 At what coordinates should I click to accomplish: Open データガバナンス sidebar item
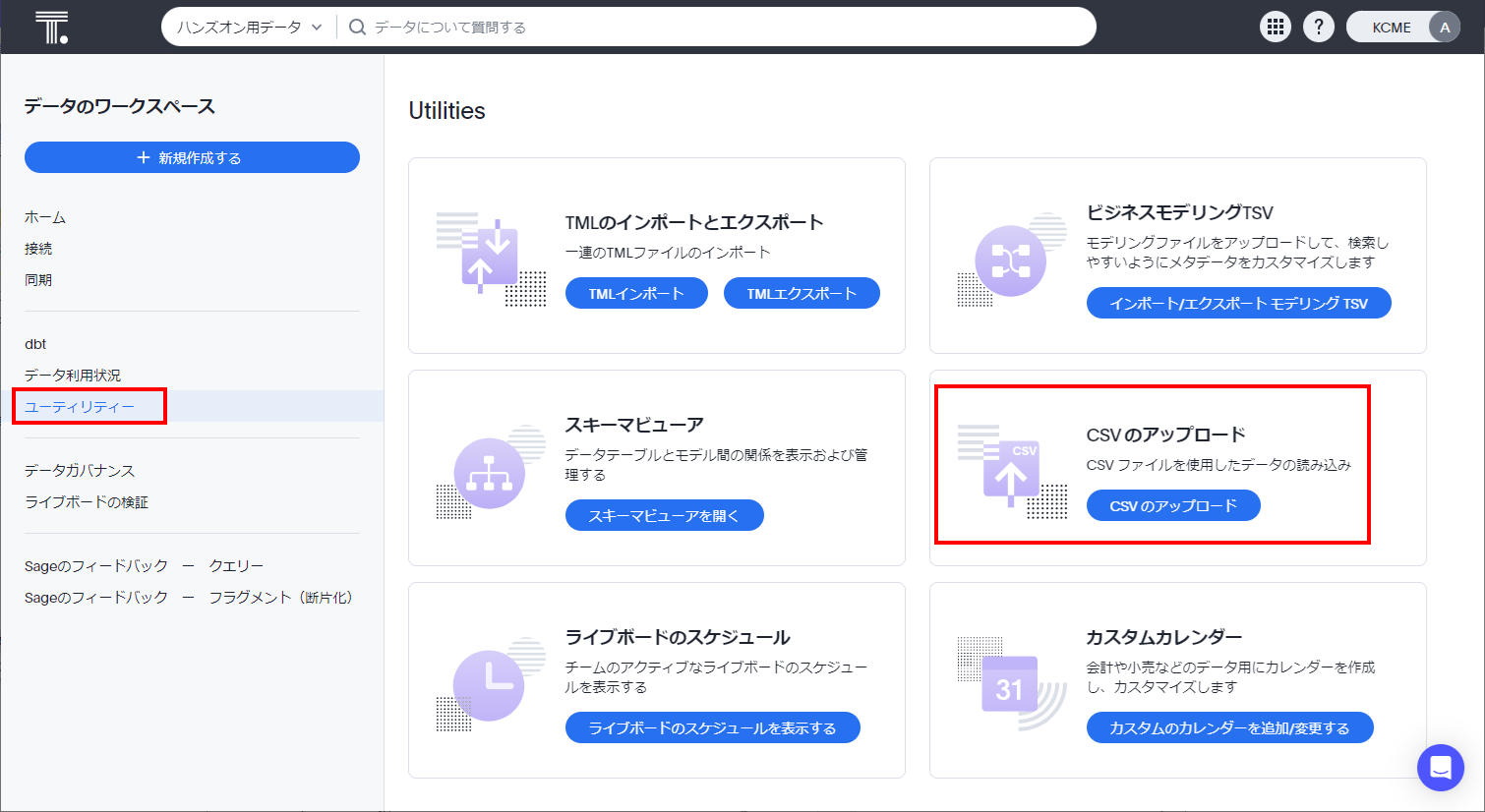click(x=80, y=471)
